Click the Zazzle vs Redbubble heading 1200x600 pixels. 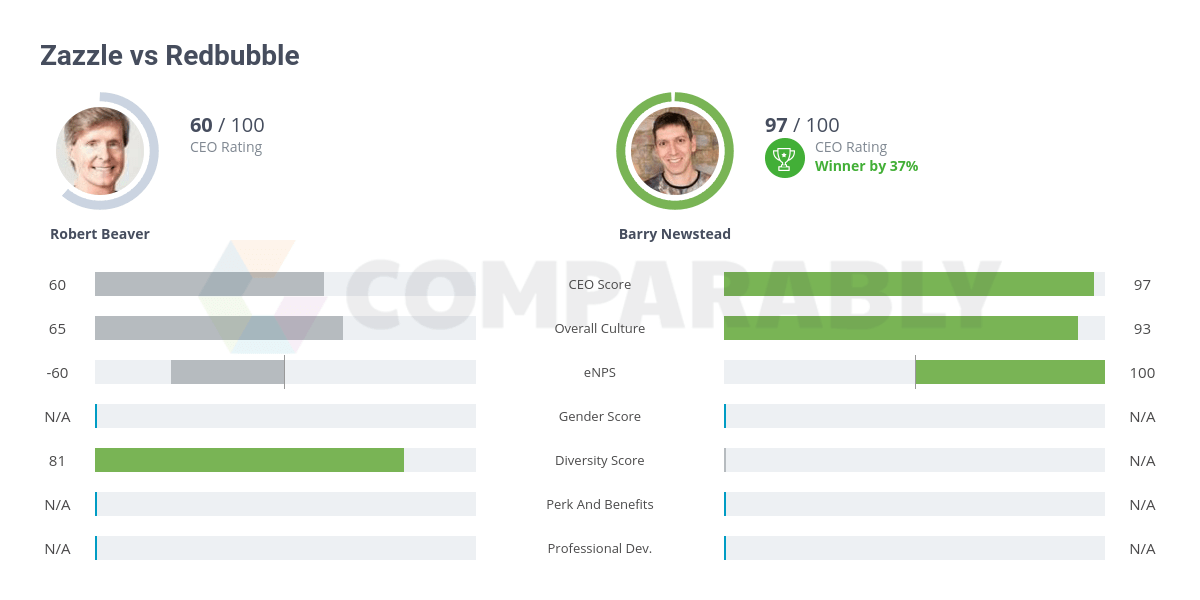pyautogui.click(x=170, y=55)
